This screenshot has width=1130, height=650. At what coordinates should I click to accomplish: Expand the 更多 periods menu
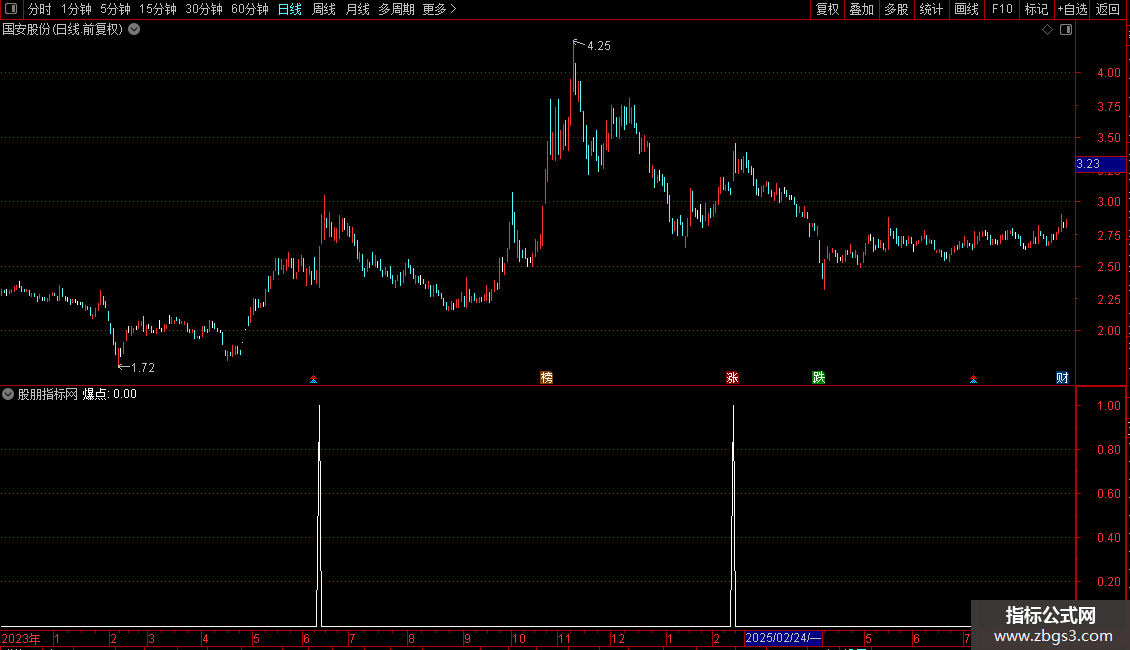pos(440,9)
